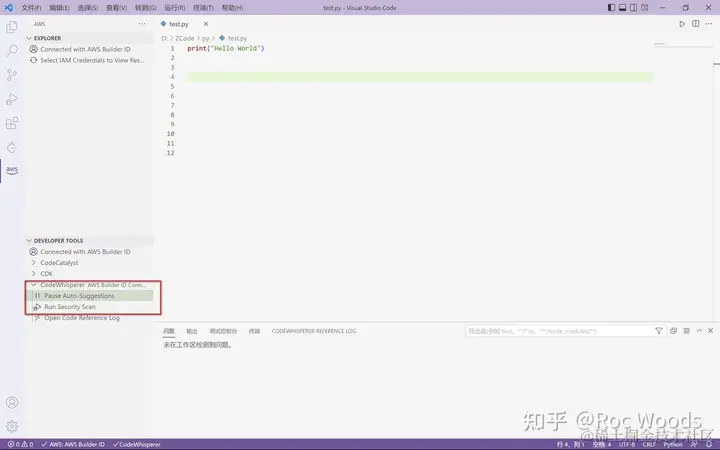Switch to the 问题 panel tab
Screen dimensions: 720x450
pyautogui.click(x=169, y=331)
